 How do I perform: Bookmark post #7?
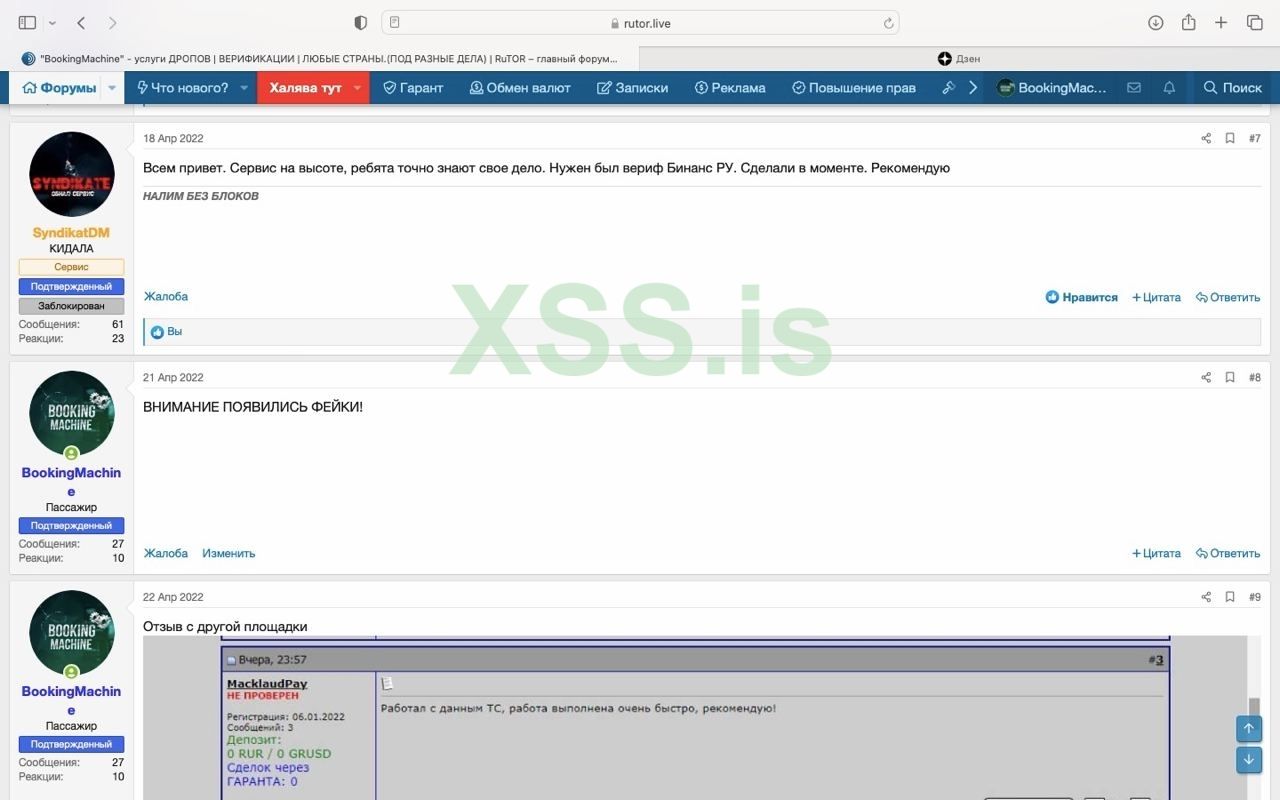(1230, 139)
